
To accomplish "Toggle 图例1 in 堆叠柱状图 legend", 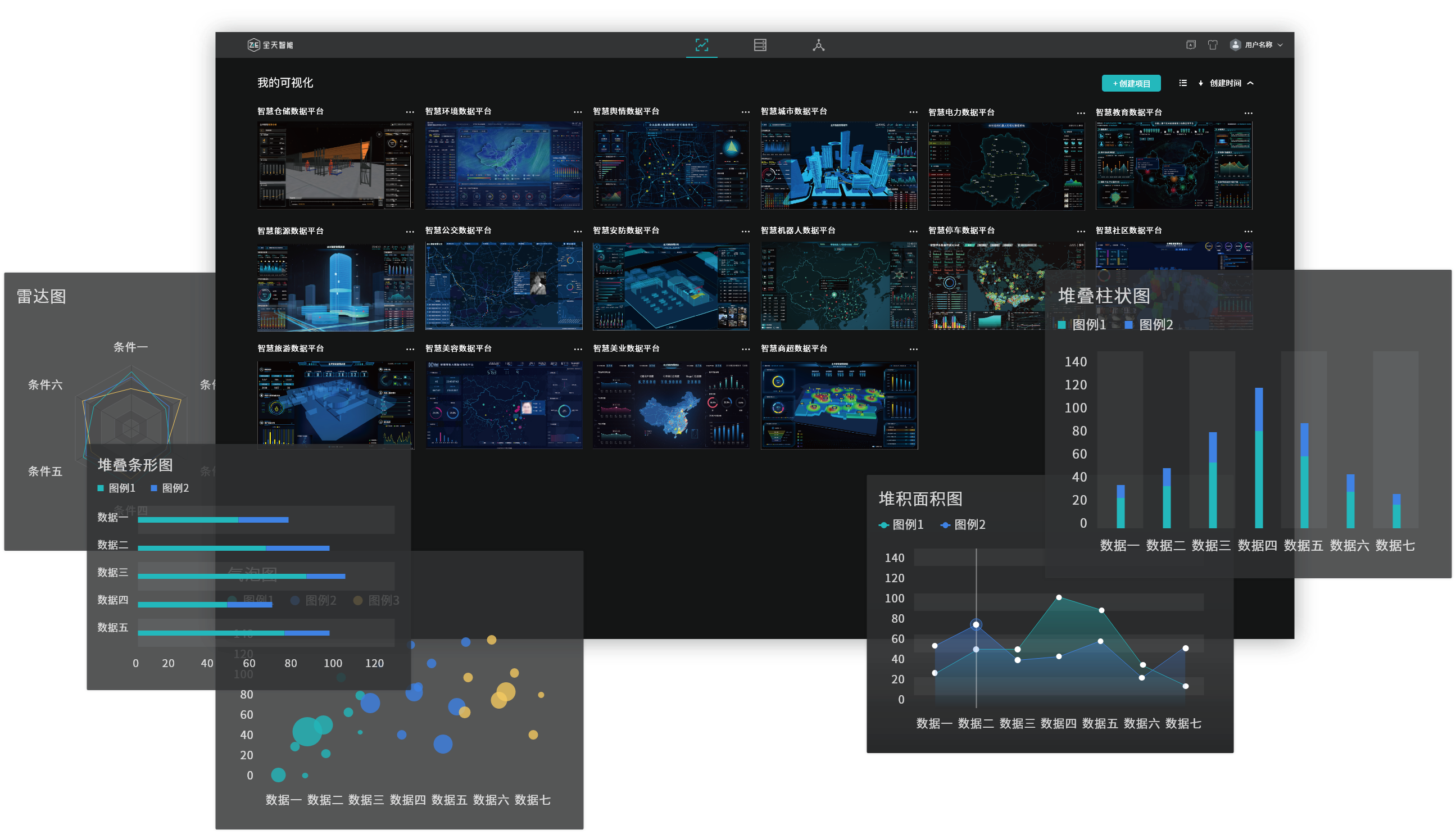I will pos(1081,325).
